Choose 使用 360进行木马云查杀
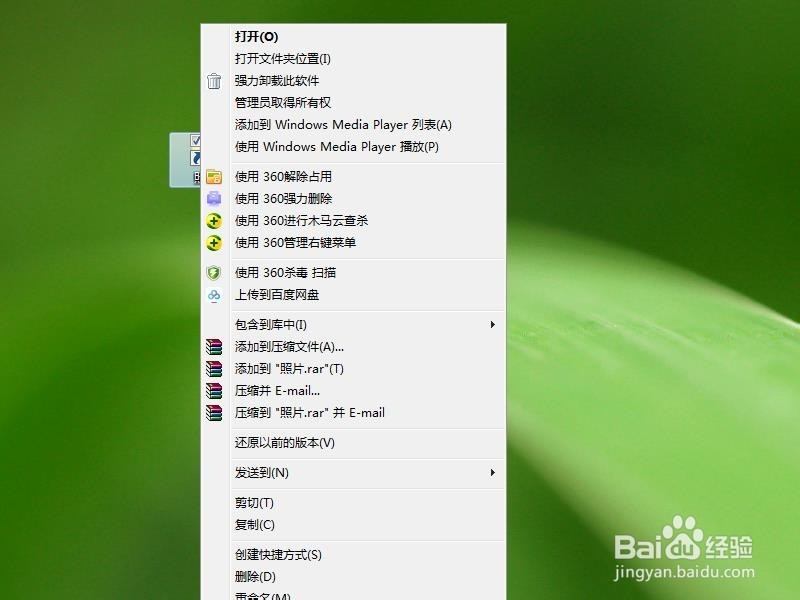The image size is (800, 600). point(353,220)
